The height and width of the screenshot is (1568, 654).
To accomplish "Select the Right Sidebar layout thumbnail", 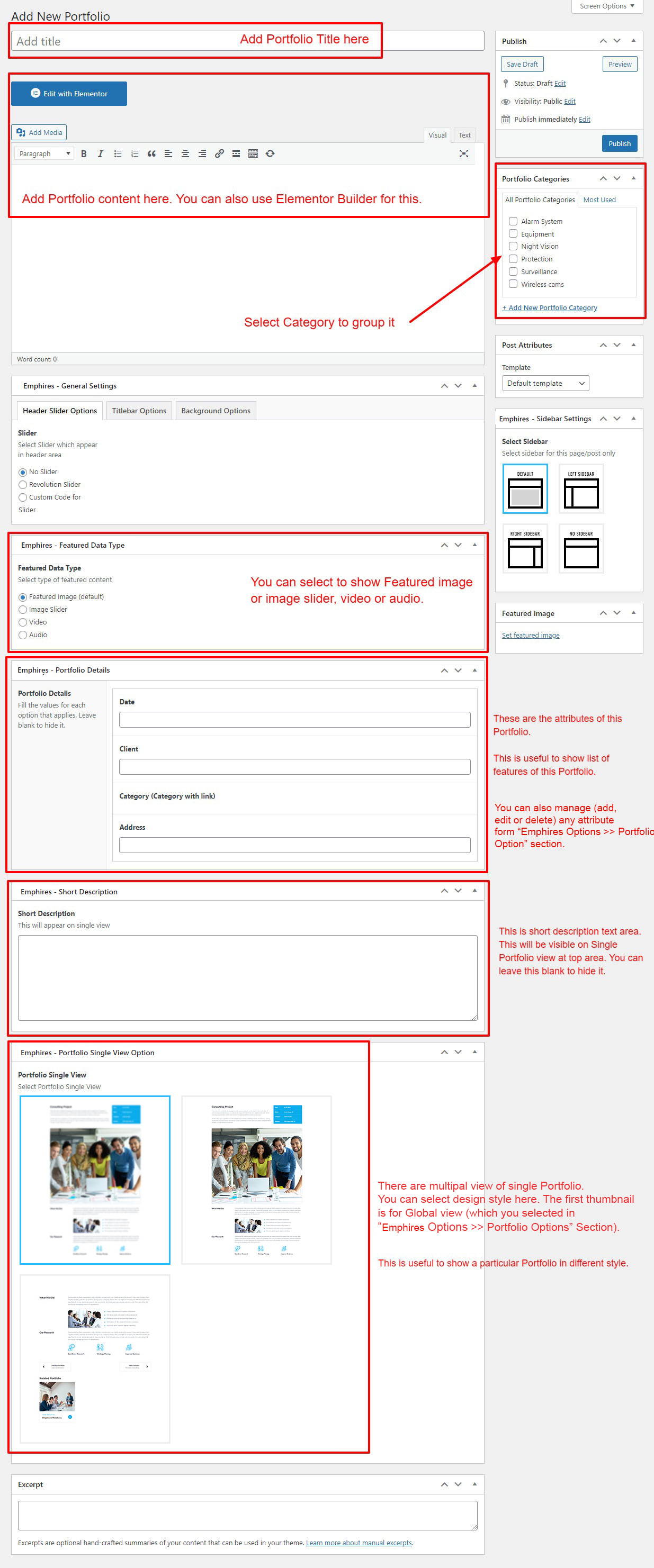I will click(524, 548).
